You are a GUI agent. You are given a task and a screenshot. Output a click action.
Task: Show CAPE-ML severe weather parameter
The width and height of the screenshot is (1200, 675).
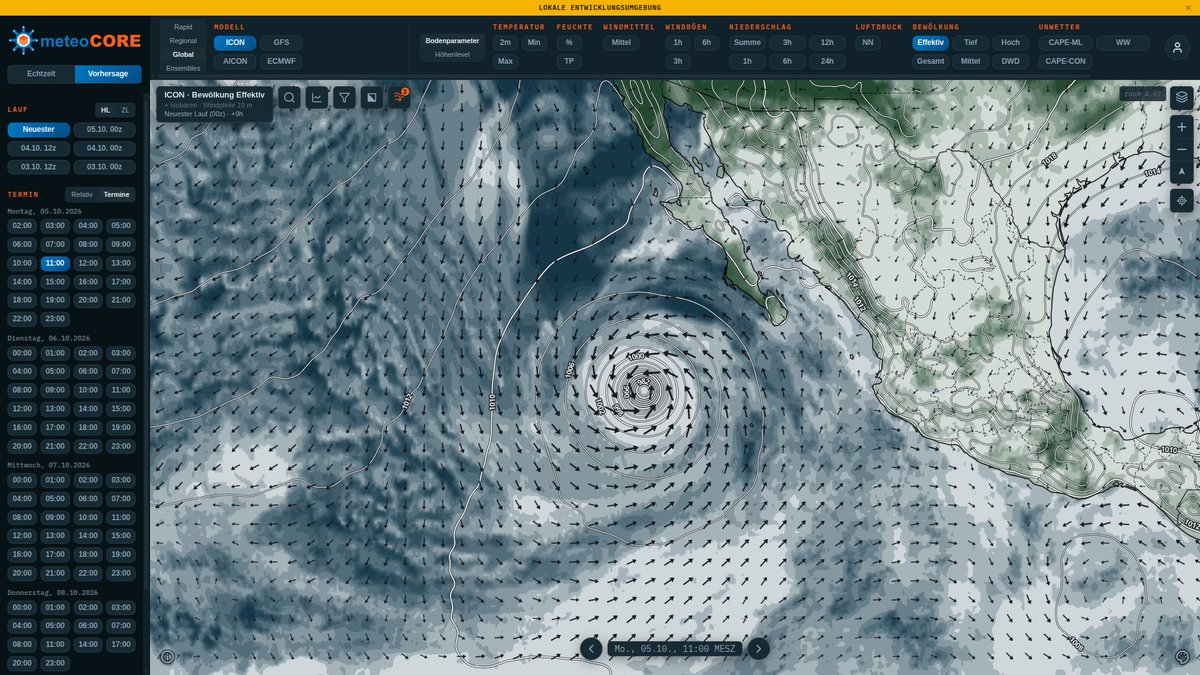tap(1065, 43)
